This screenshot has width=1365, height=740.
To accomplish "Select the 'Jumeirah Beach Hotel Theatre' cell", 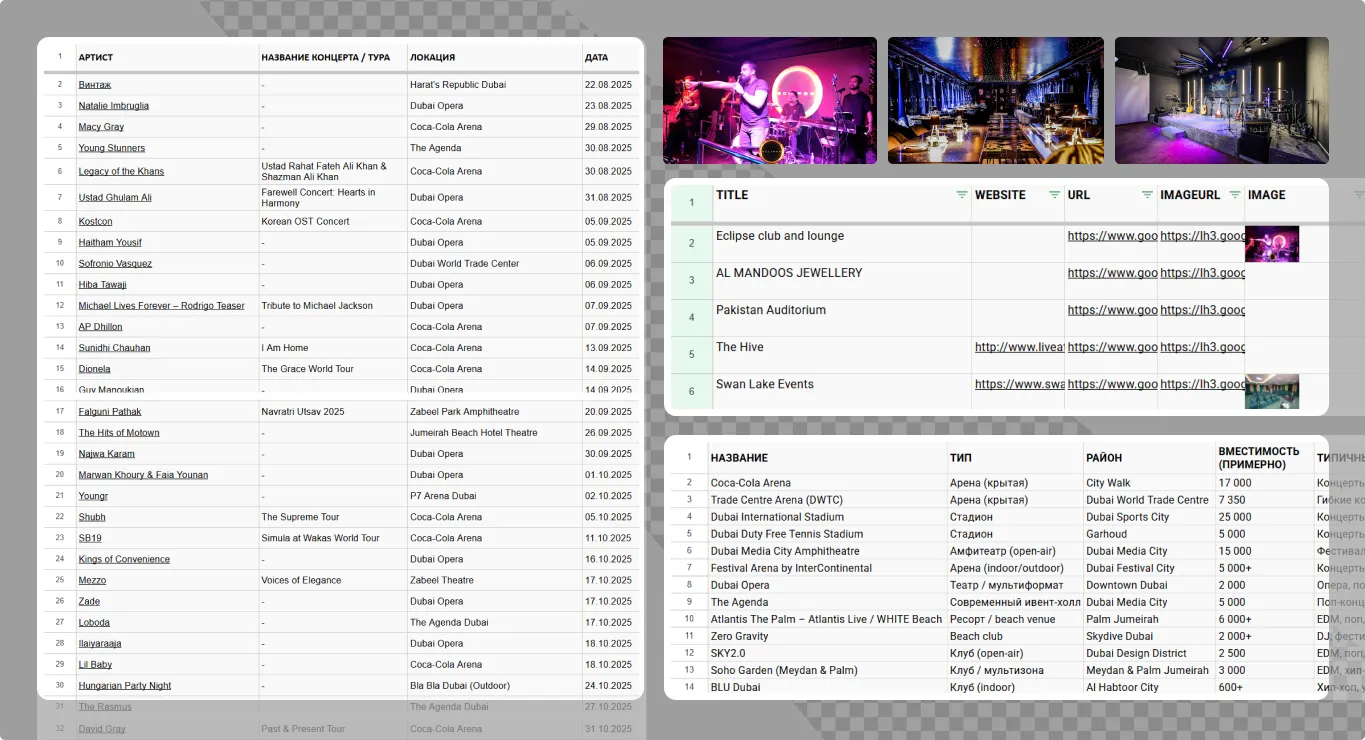I will tap(495, 433).
